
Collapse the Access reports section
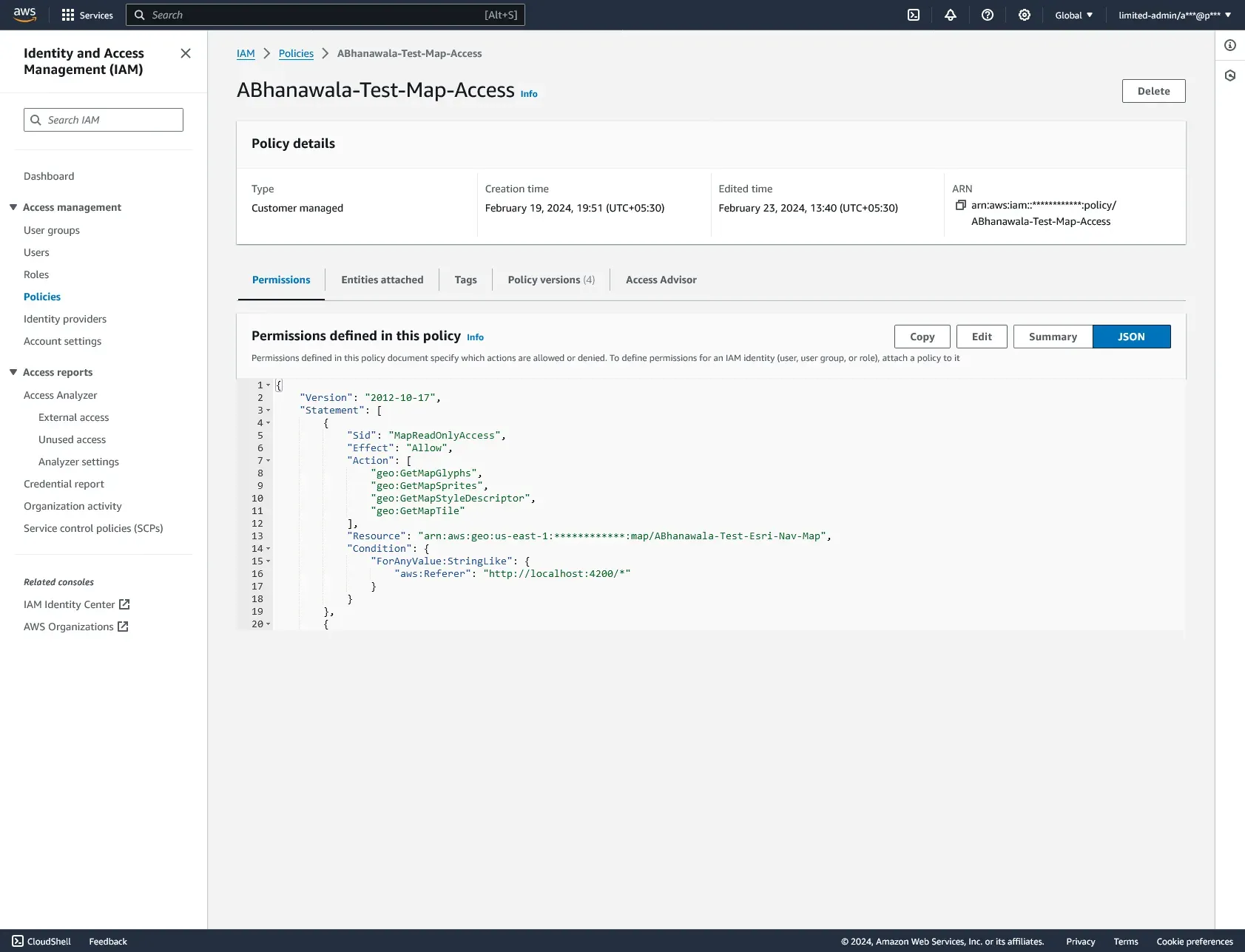(13, 372)
